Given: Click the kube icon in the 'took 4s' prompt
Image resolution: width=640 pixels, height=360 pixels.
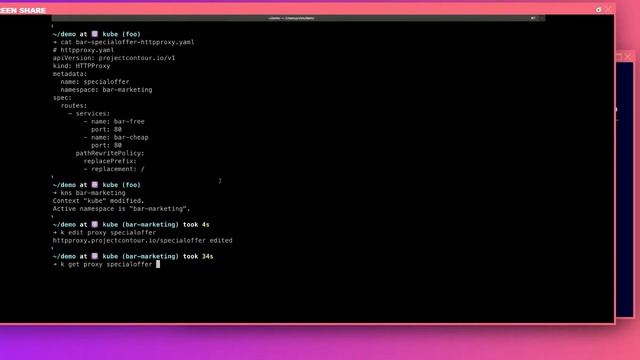Looking at the screenshot, I should [95, 224].
